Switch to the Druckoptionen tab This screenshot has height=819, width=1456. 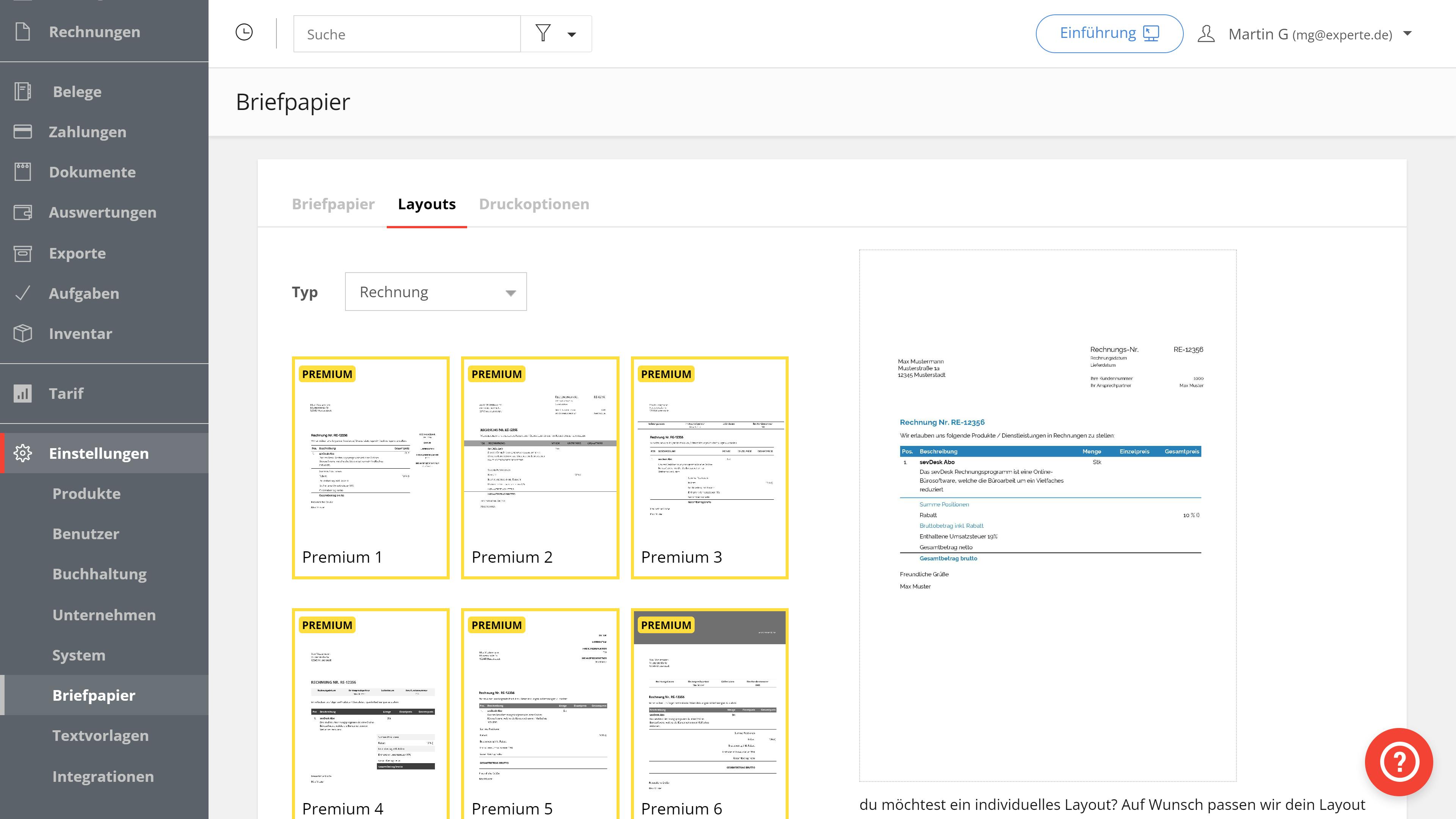(534, 204)
